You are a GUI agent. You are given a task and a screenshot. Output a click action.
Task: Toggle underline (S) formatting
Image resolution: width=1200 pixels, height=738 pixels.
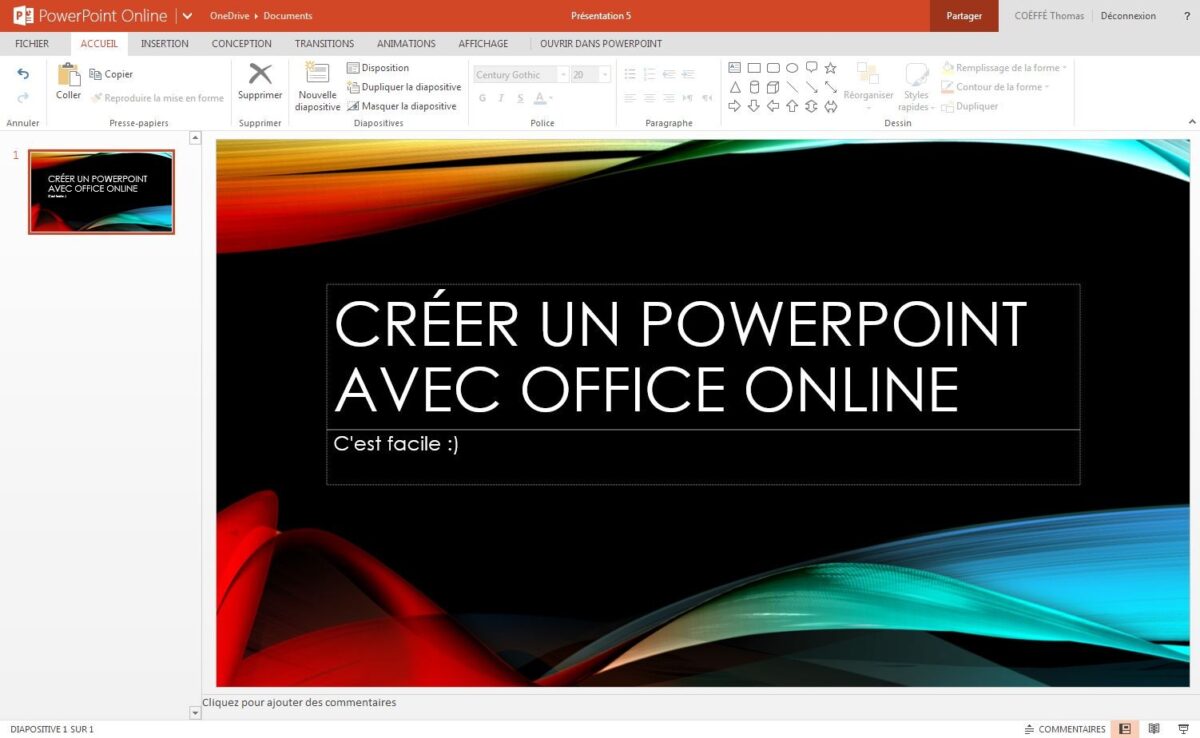point(520,98)
